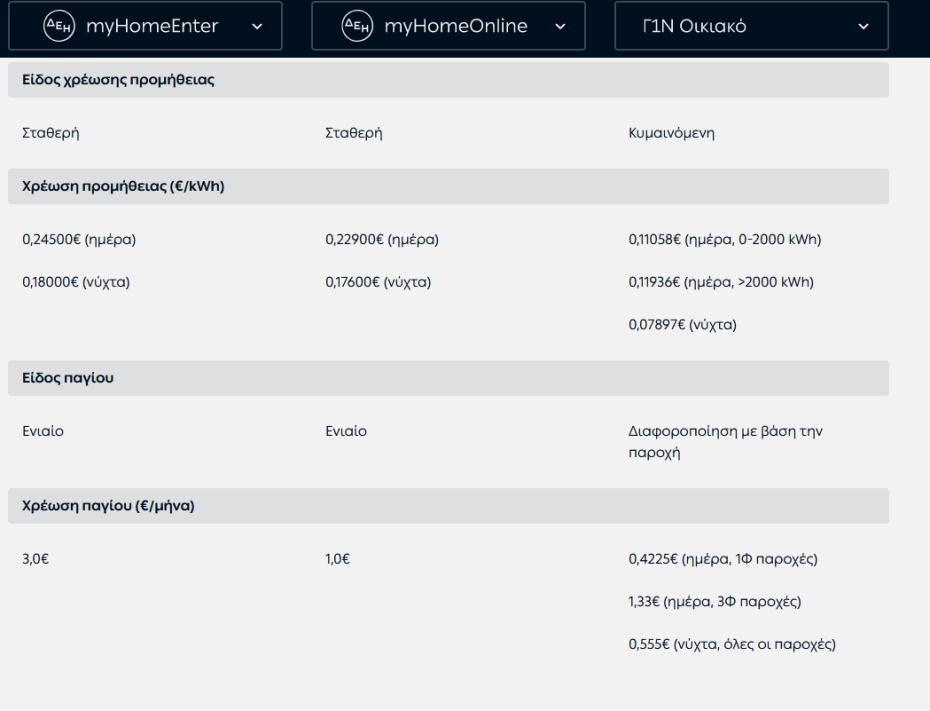Click the 3,0€ fixed monthly charge

(36, 559)
